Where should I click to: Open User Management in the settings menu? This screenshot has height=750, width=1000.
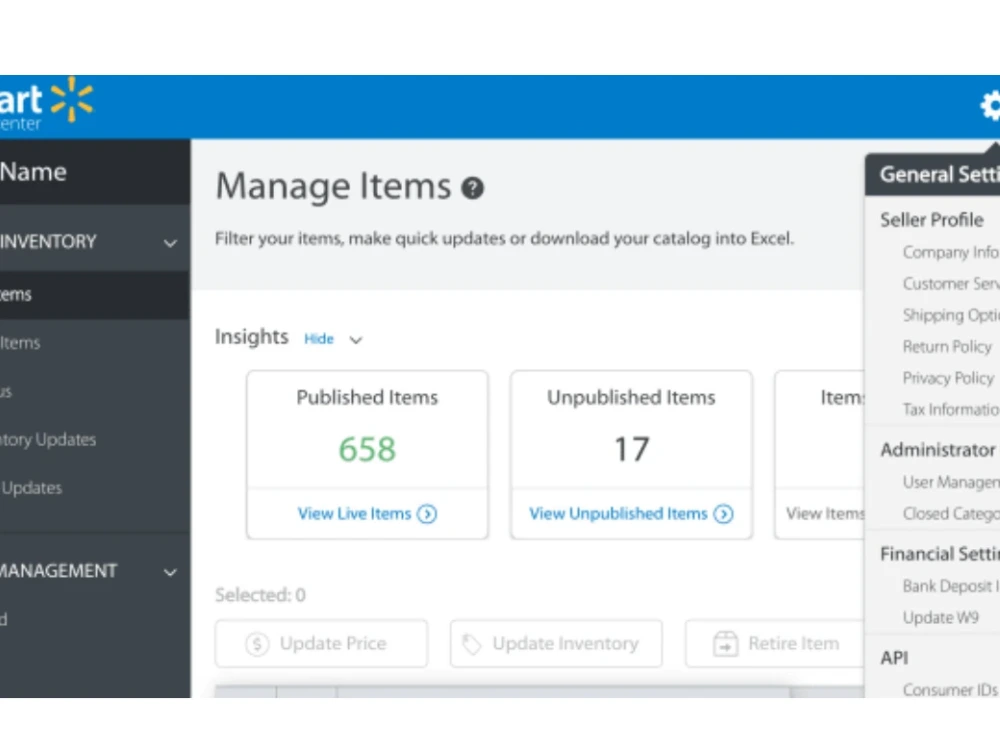948,481
